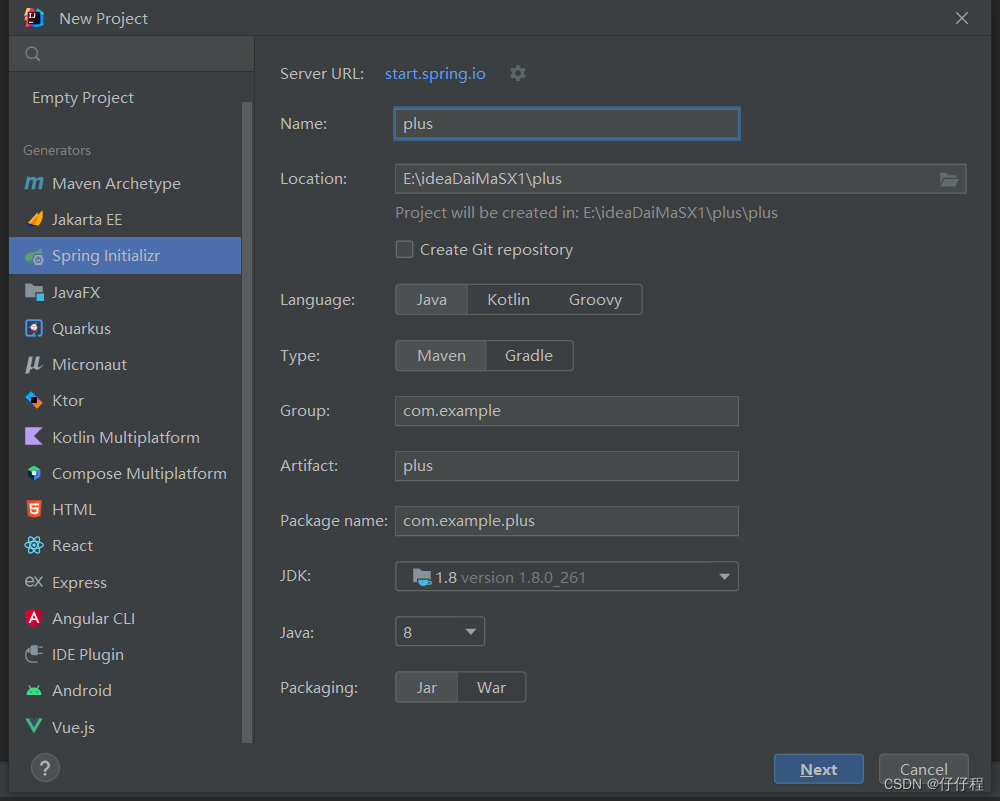Click the Ktor generator icon
The width and height of the screenshot is (1000, 801).
click(x=34, y=400)
